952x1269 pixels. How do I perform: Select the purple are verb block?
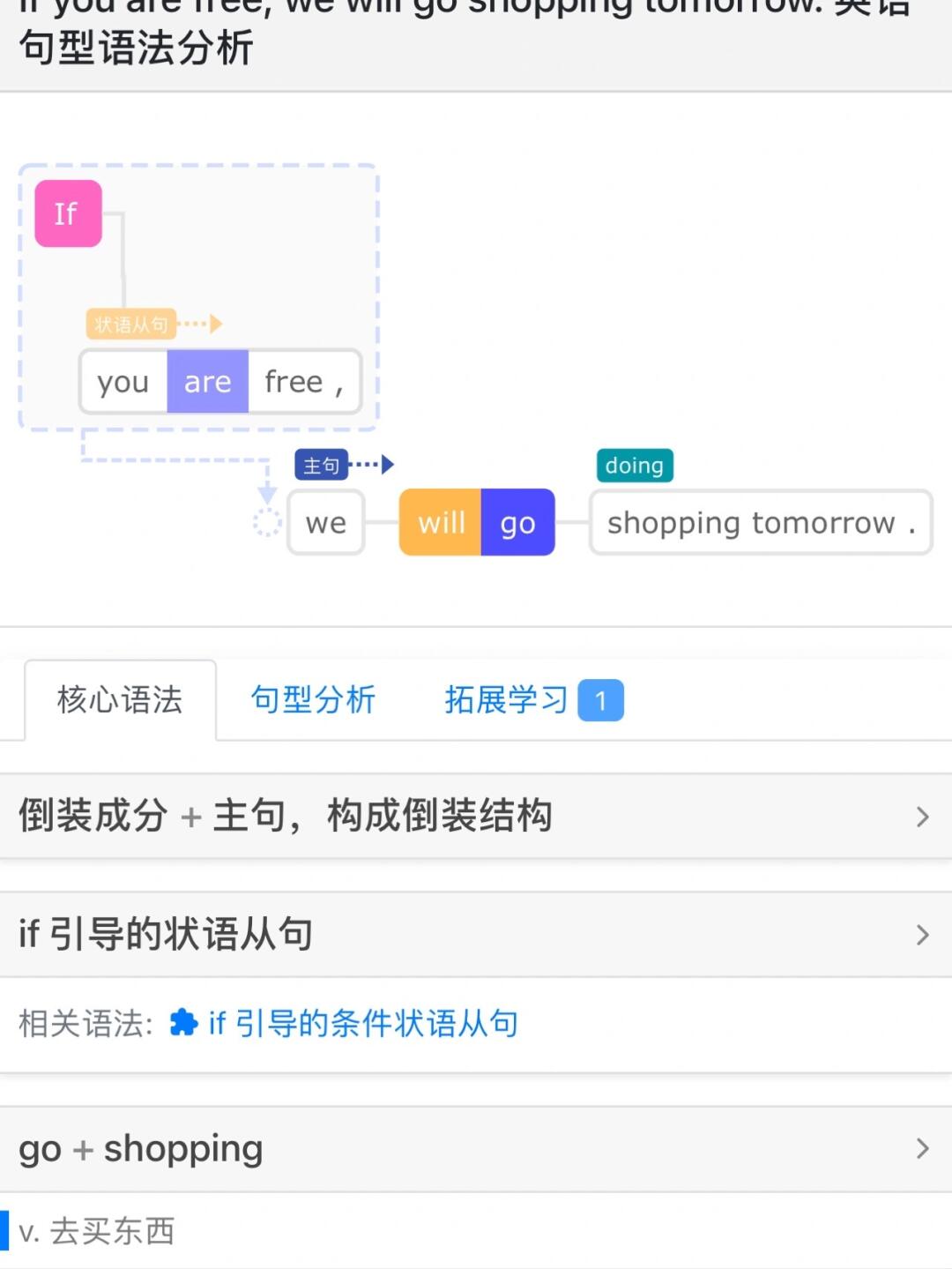coord(207,382)
